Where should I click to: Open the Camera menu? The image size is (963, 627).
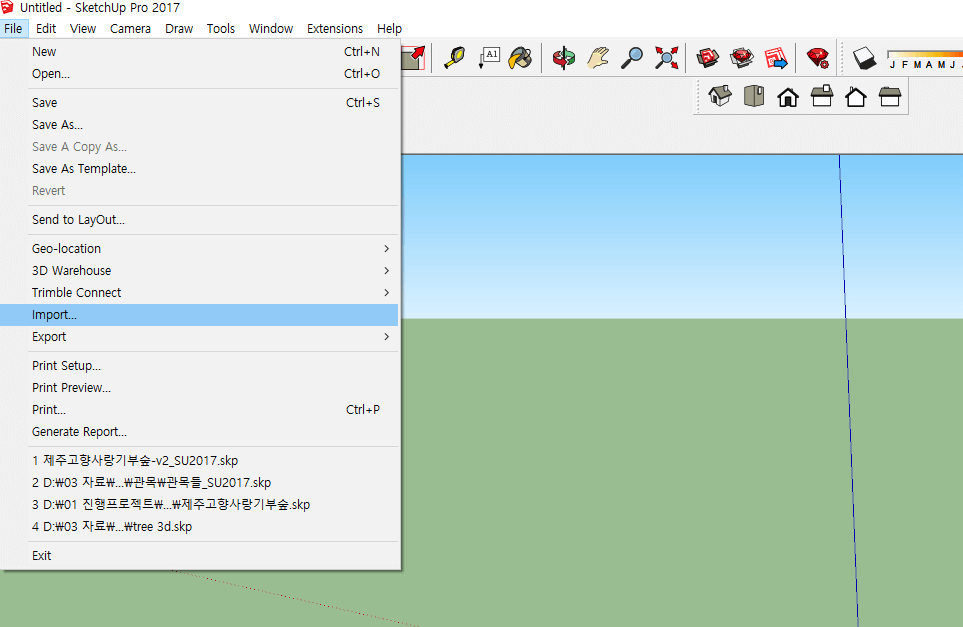pos(130,28)
